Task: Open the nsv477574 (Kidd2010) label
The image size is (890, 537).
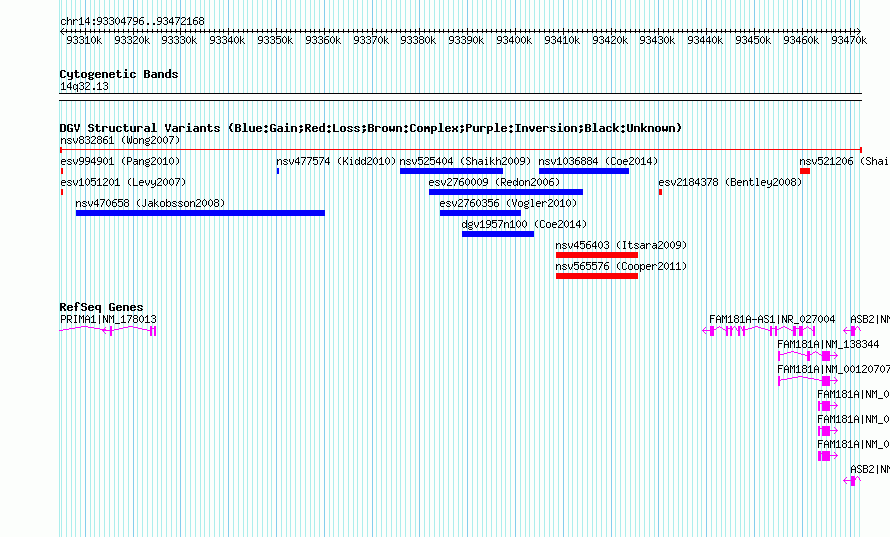Action: [336, 161]
